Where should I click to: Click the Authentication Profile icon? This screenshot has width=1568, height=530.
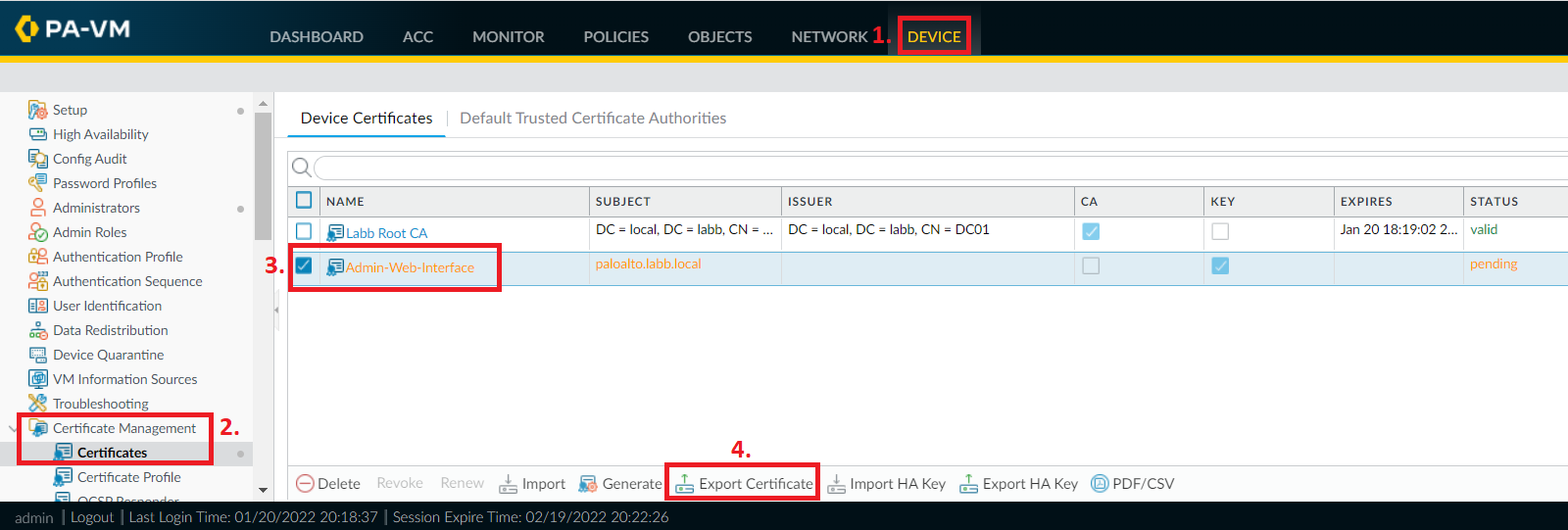tap(38, 257)
